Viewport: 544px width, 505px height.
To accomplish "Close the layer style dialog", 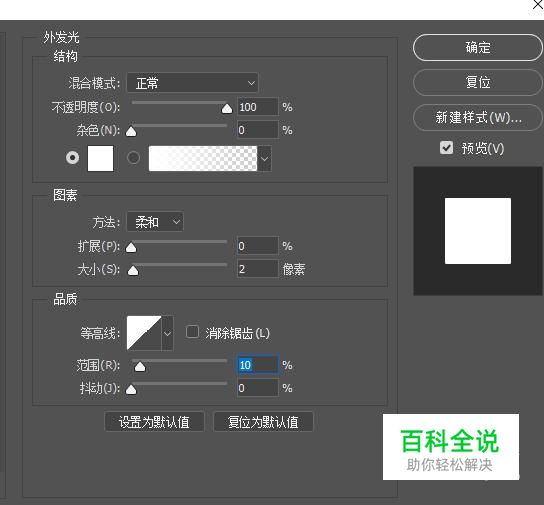I will pos(538,5).
